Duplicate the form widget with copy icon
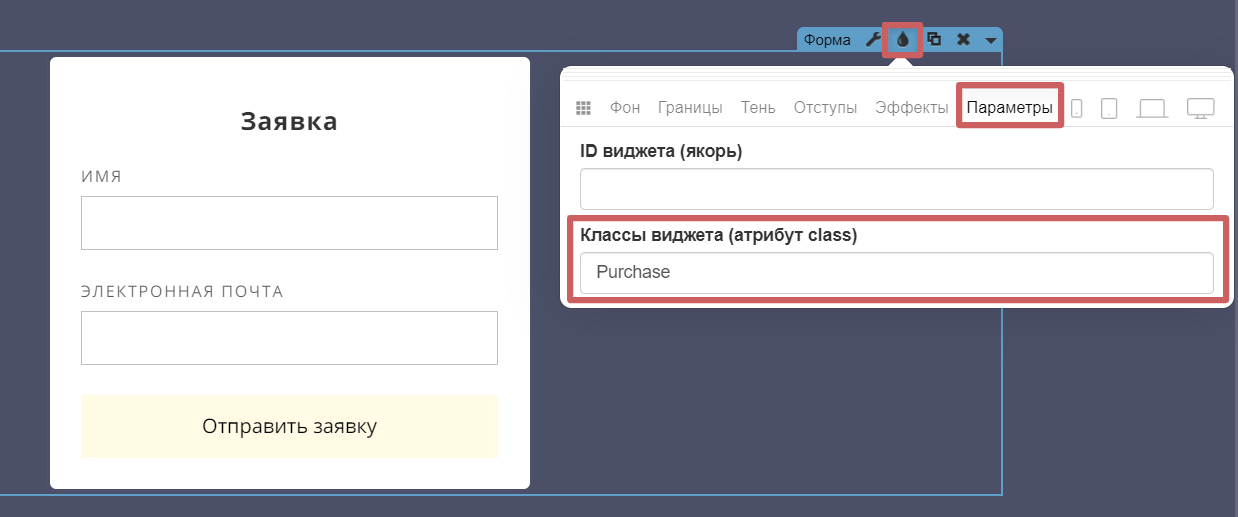The image size is (1238, 517). pos(934,40)
